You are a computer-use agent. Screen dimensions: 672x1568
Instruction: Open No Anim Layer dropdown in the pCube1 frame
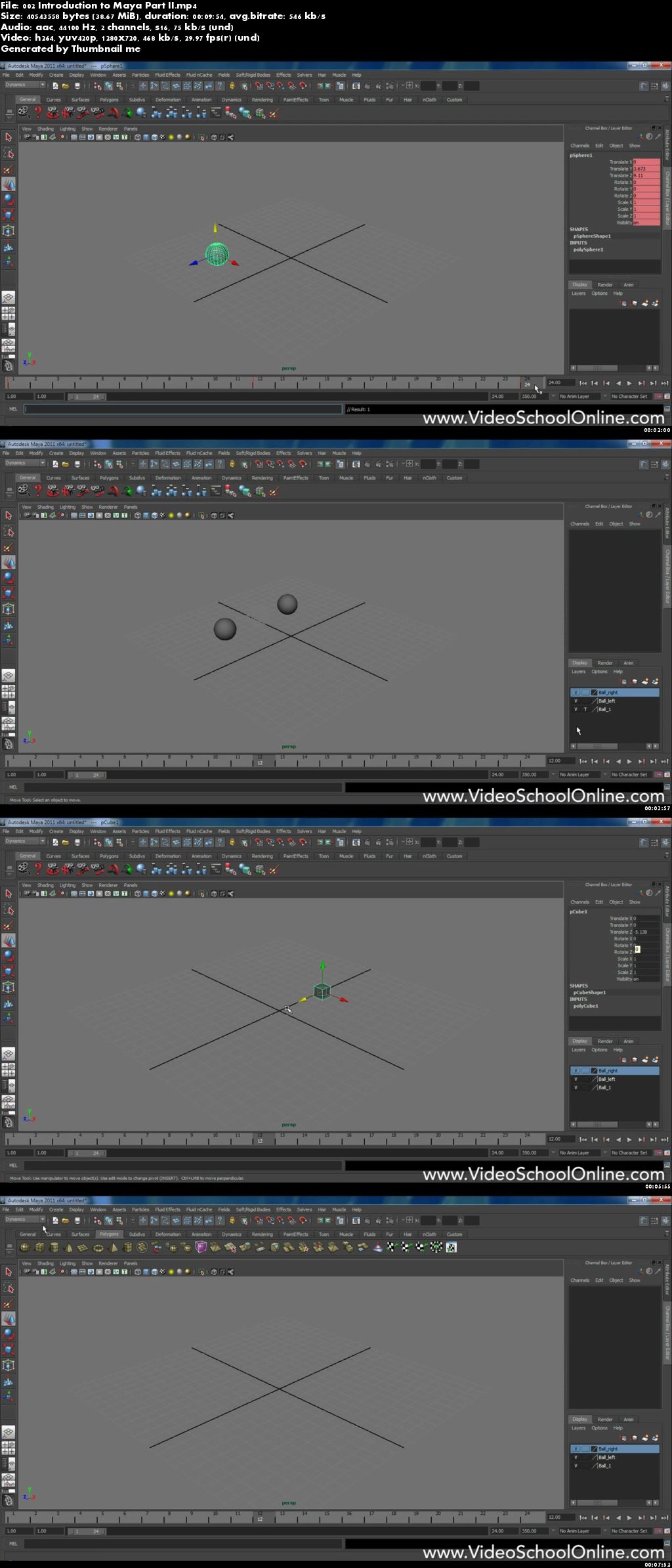point(575,1153)
